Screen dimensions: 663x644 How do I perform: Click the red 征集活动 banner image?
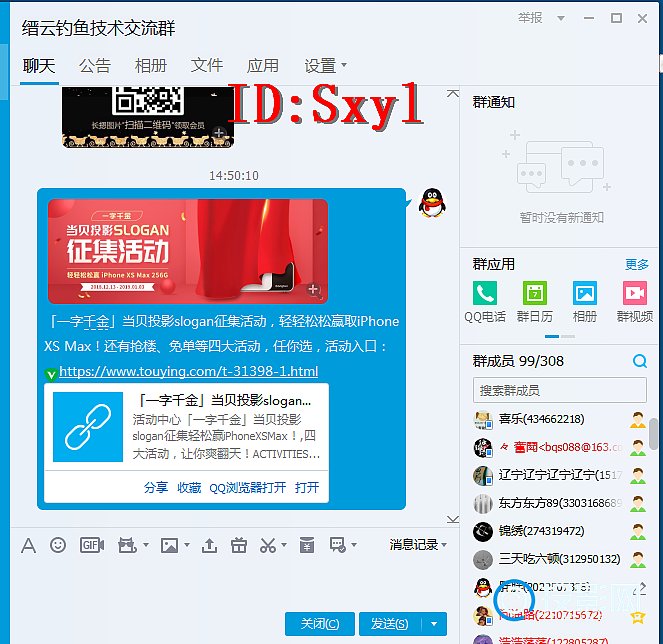(x=188, y=251)
